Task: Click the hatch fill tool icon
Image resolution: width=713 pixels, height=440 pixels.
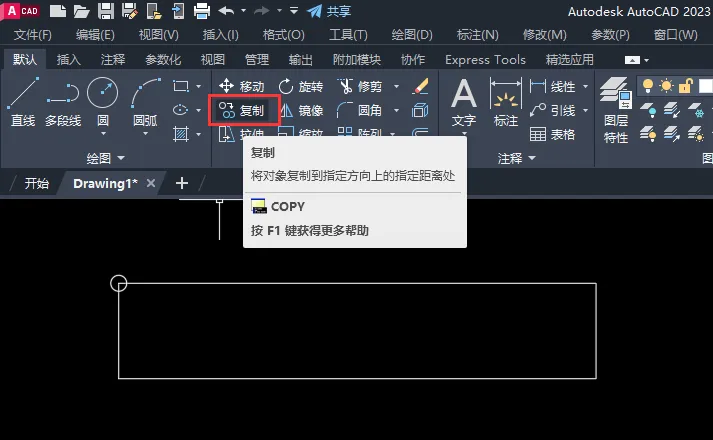Action: [x=181, y=134]
